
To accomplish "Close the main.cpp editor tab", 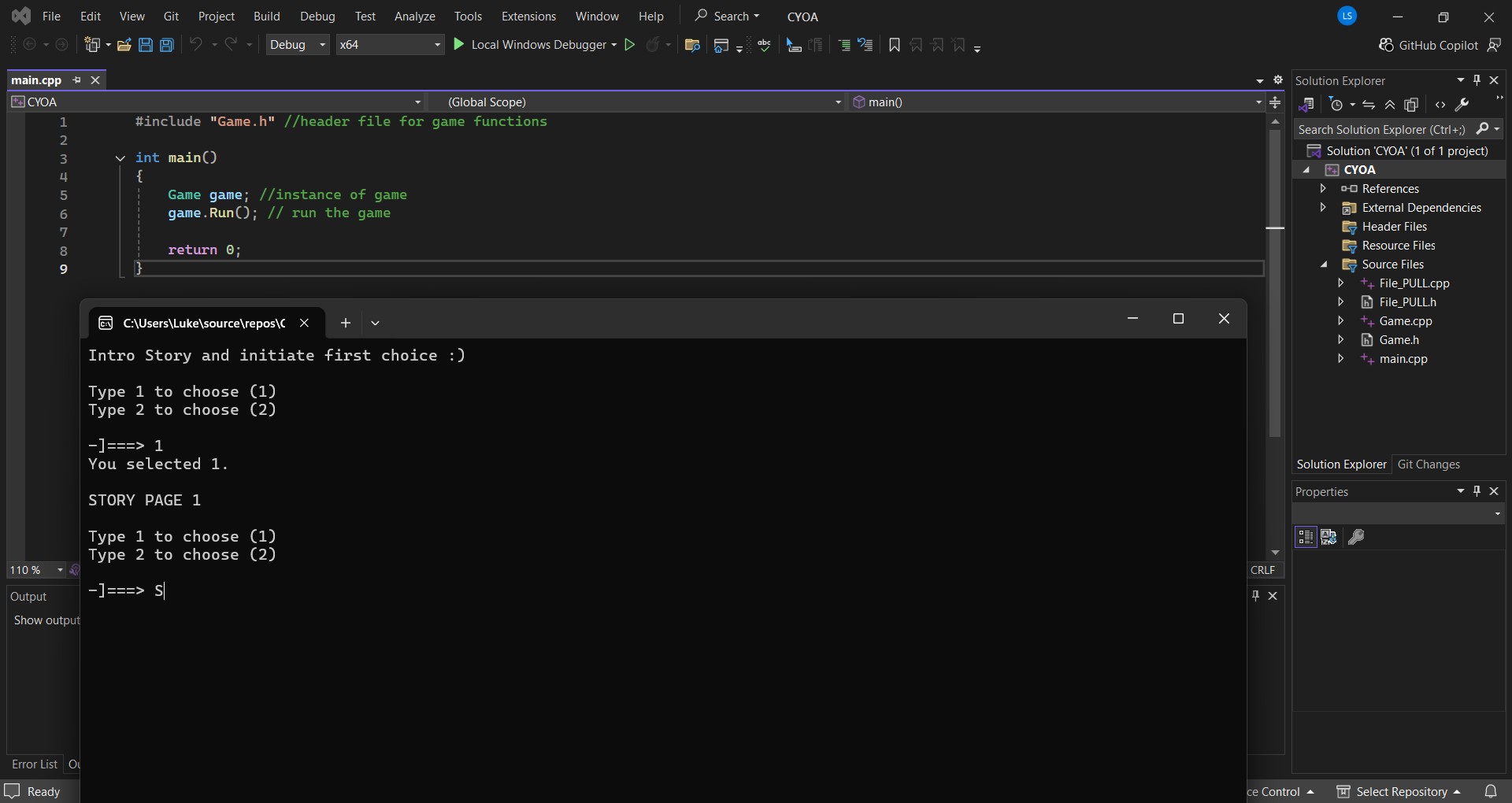I will click(95, 80).
